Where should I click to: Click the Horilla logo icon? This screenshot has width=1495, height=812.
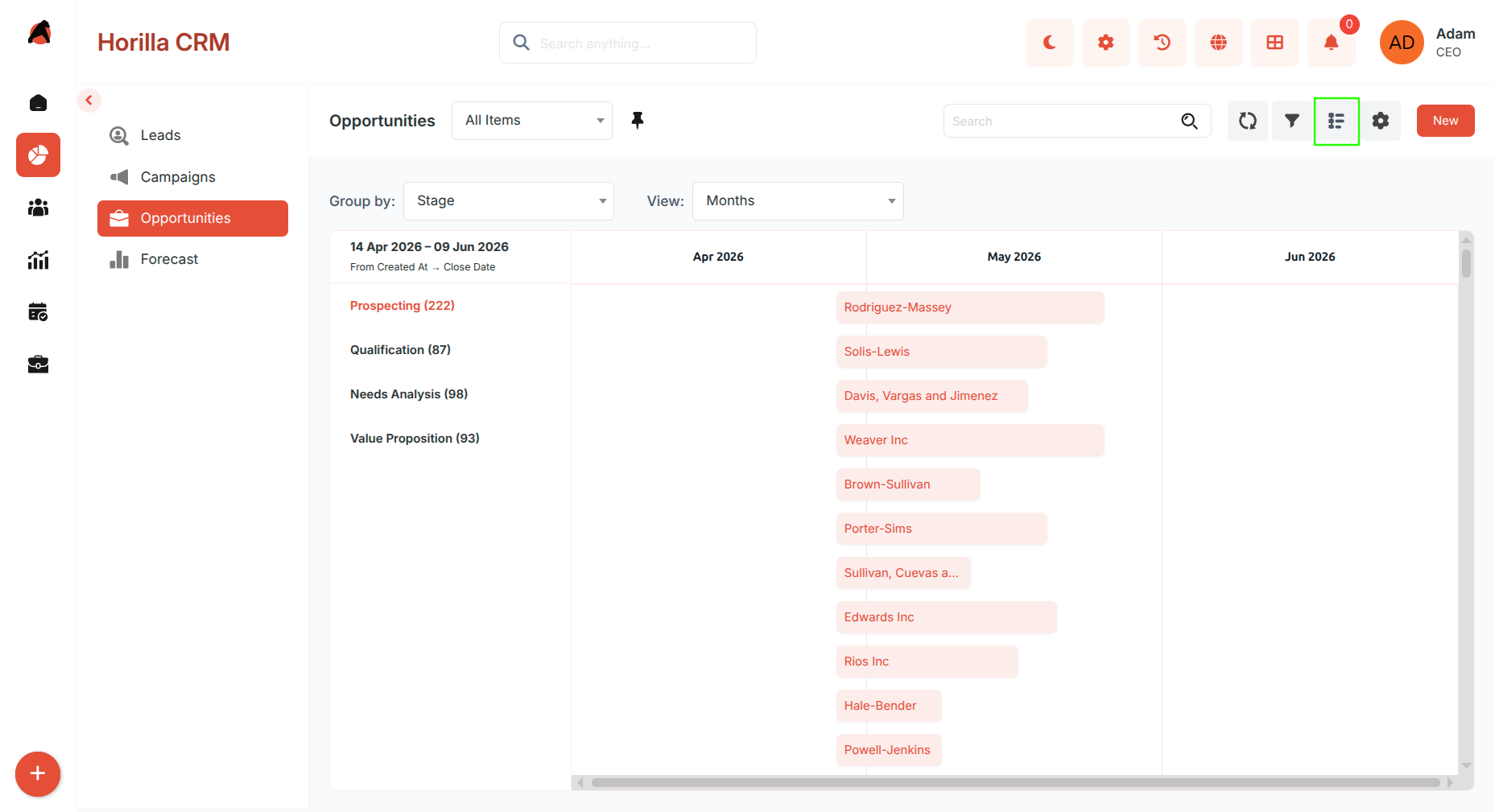[x=39, y=33]
